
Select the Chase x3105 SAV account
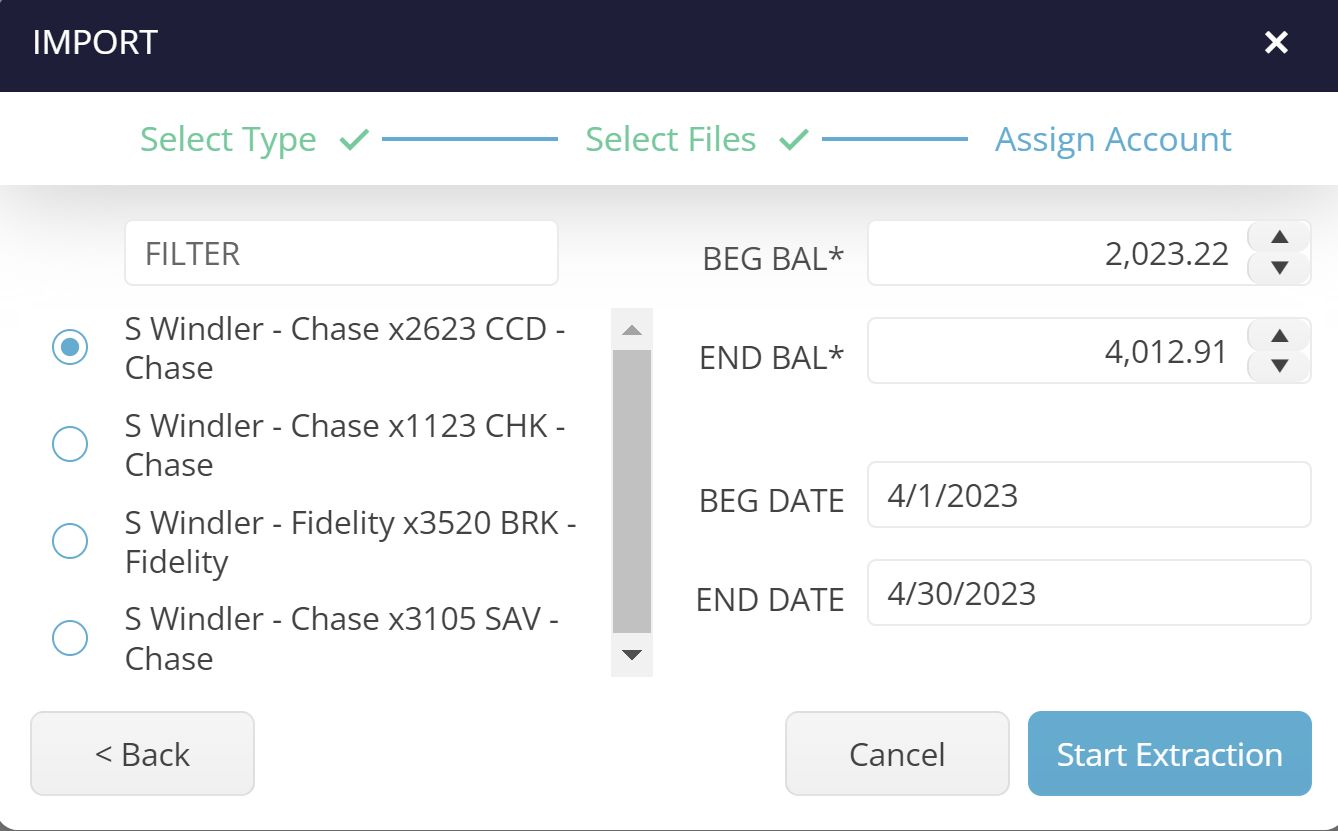[x=70, y=638]
